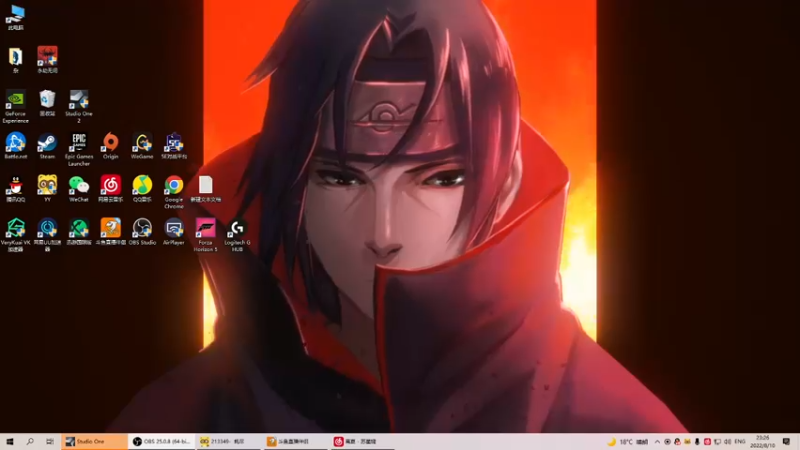Select the VeryKuai VK accelerator shortcut

tap(16, 235)
